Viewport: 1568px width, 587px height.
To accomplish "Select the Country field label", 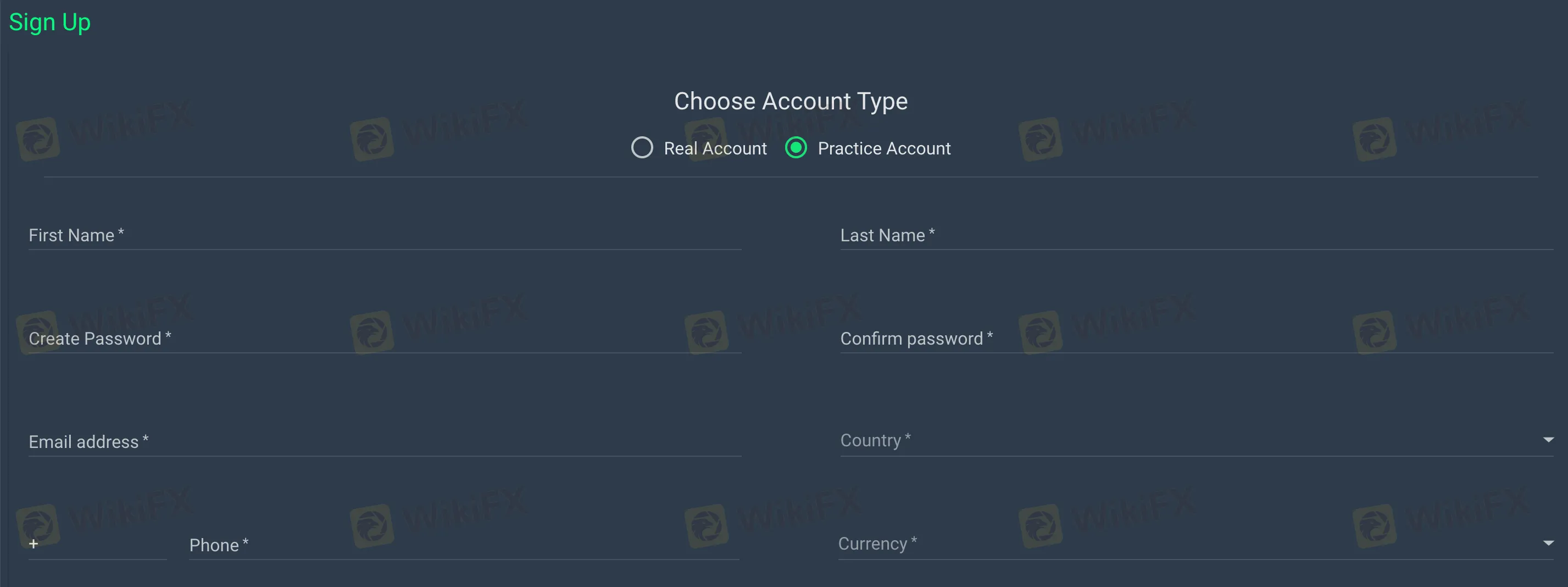I will pos(875,440).
